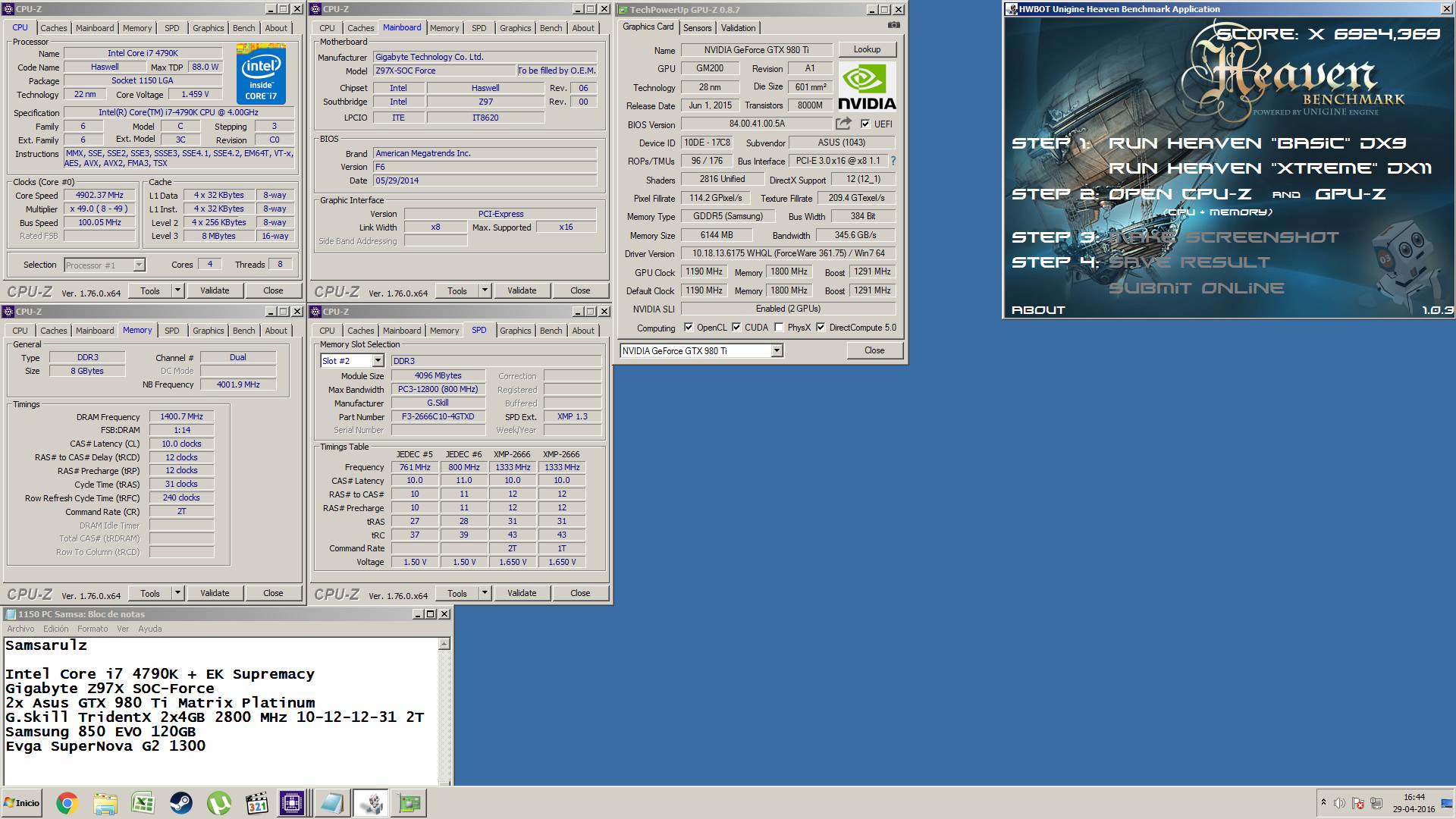
Task: Toggle the DirectCompute 5.0 checkbox
Action: (x=821, y=328)
